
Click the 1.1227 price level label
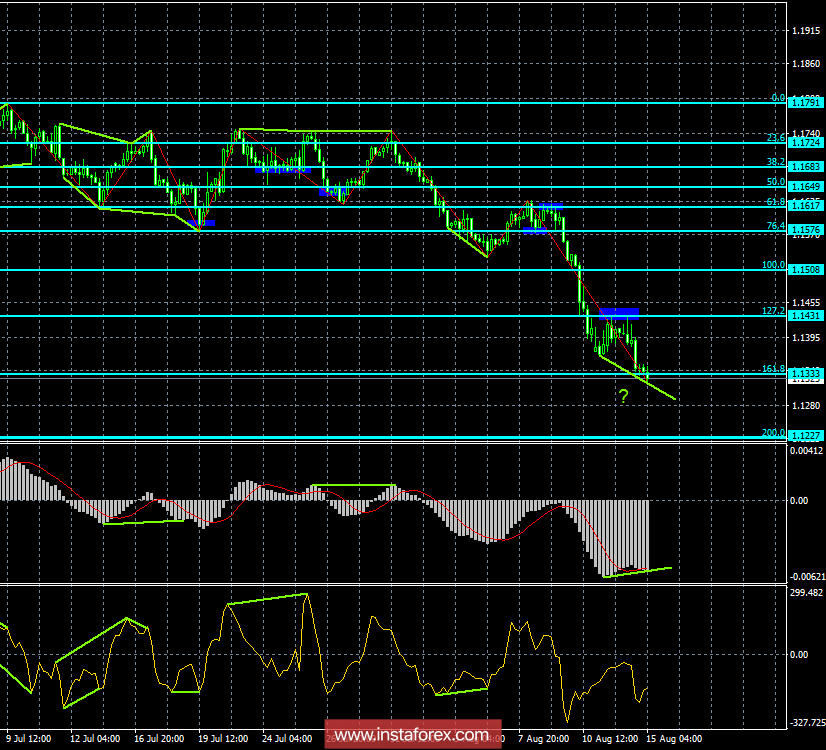[805, 435]
